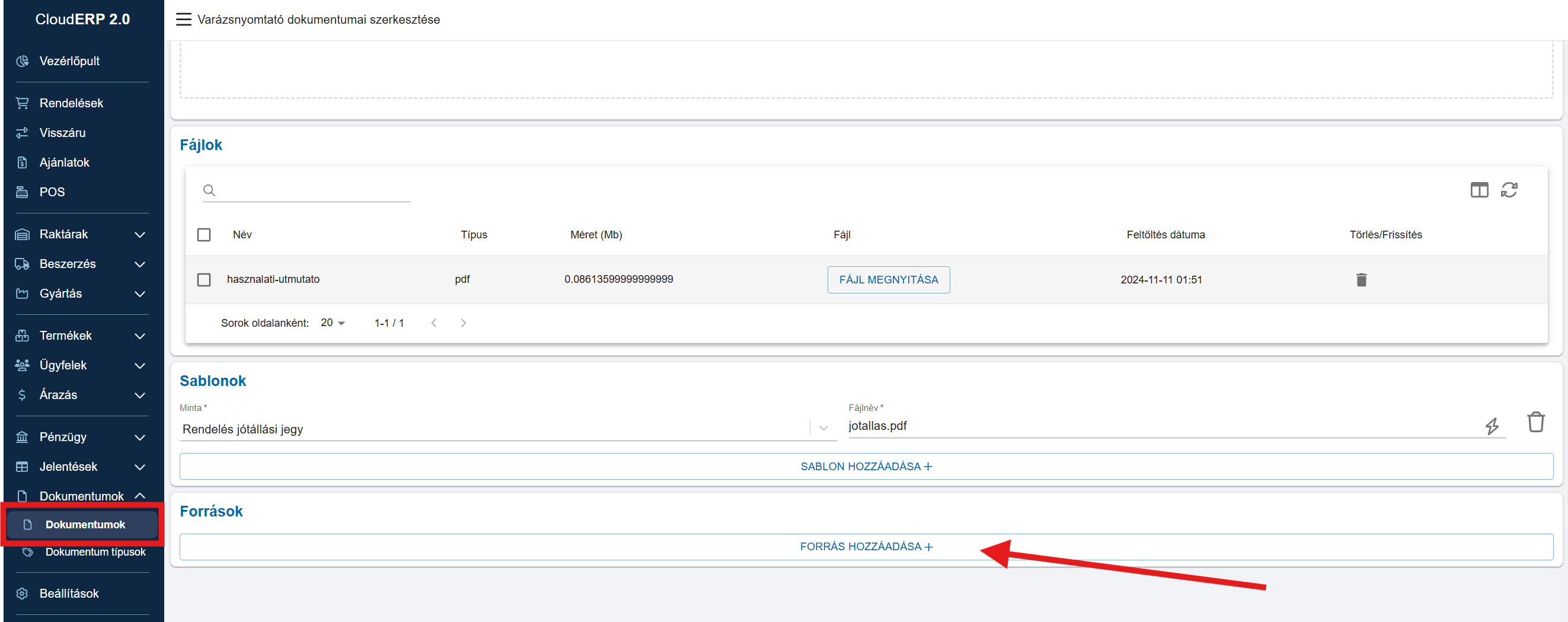Click the Ügyfelek people icon

pyautogui.click(x=23, y=365)
